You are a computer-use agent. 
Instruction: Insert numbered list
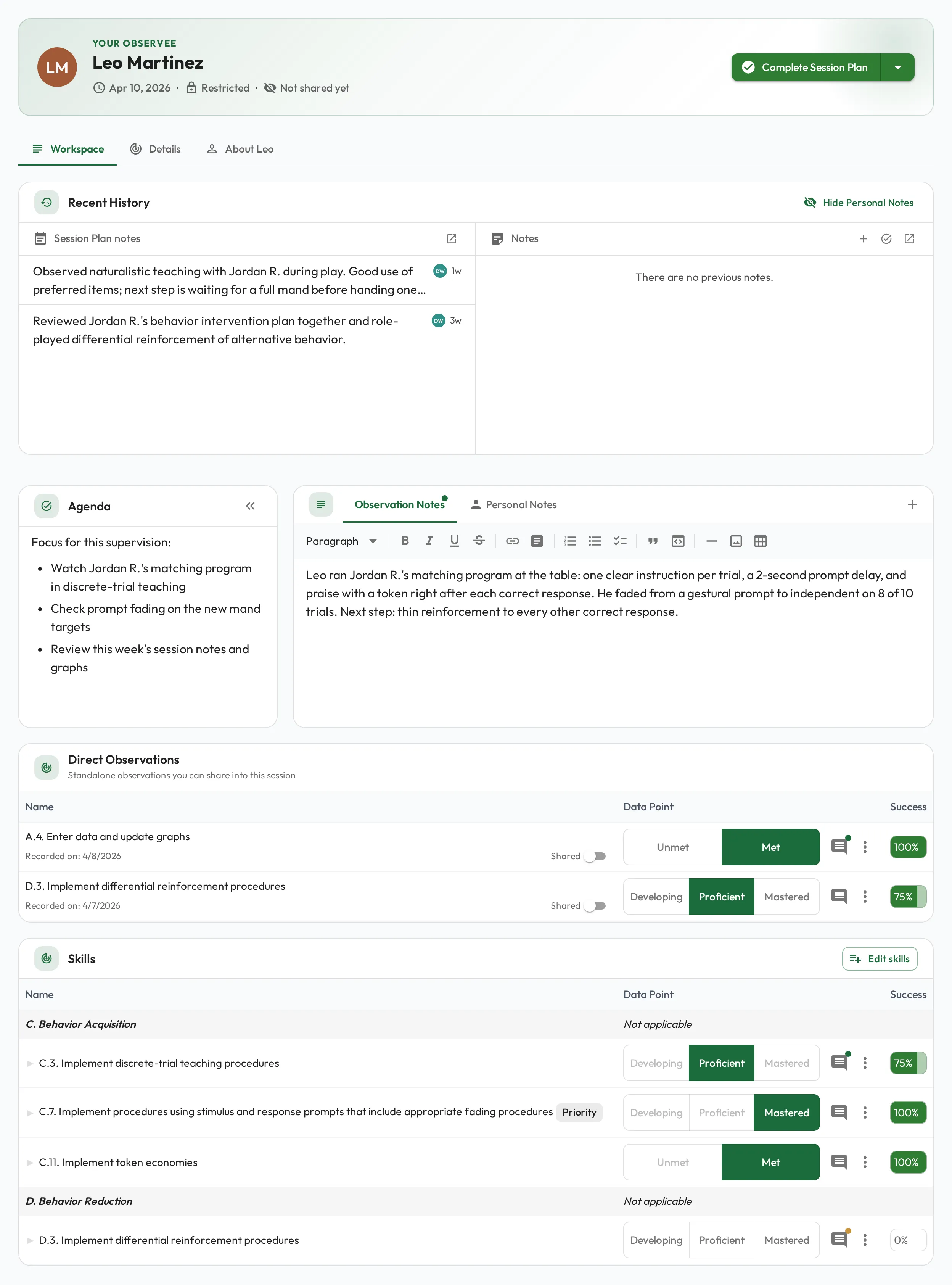pos(570,541)
